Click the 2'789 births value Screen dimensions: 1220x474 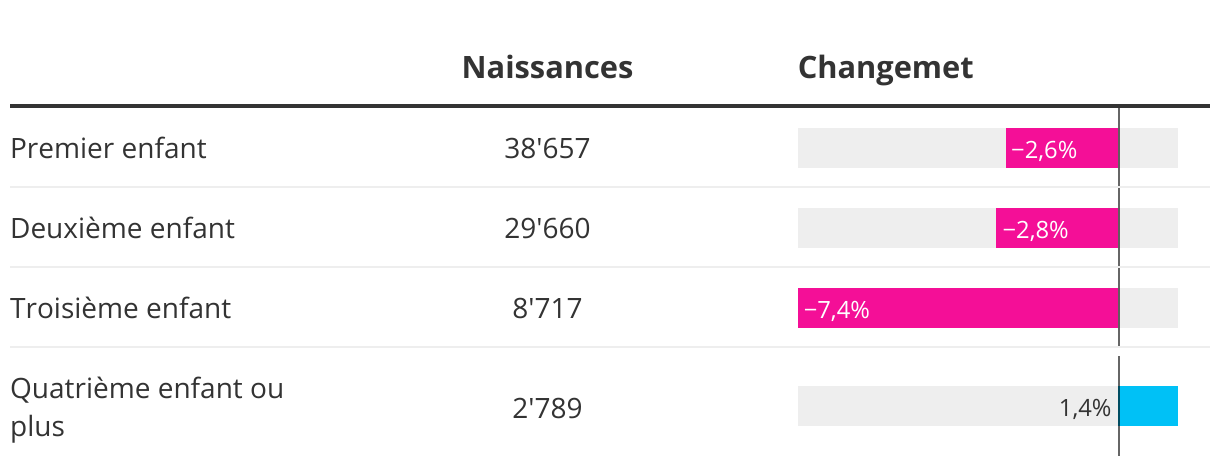click(547, 408)
